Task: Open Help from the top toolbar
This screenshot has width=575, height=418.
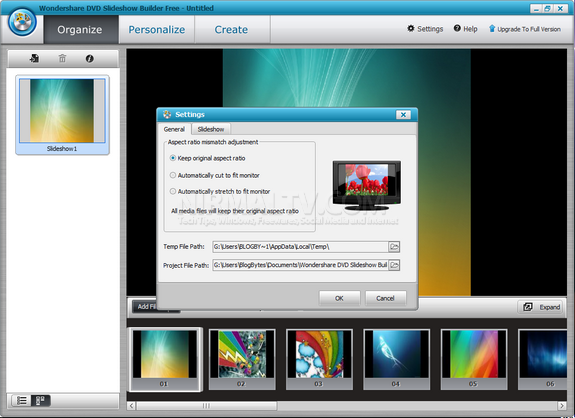Action: point(466,29)
